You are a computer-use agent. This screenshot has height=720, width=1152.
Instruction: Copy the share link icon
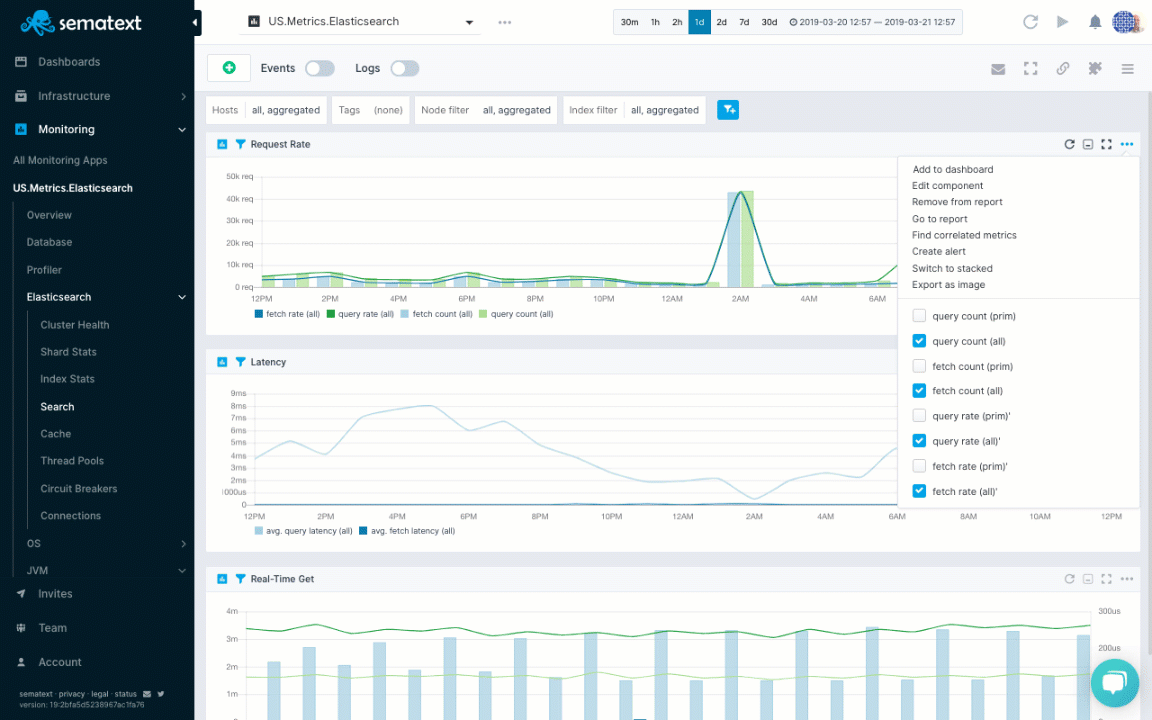(x=1063, y=68)
